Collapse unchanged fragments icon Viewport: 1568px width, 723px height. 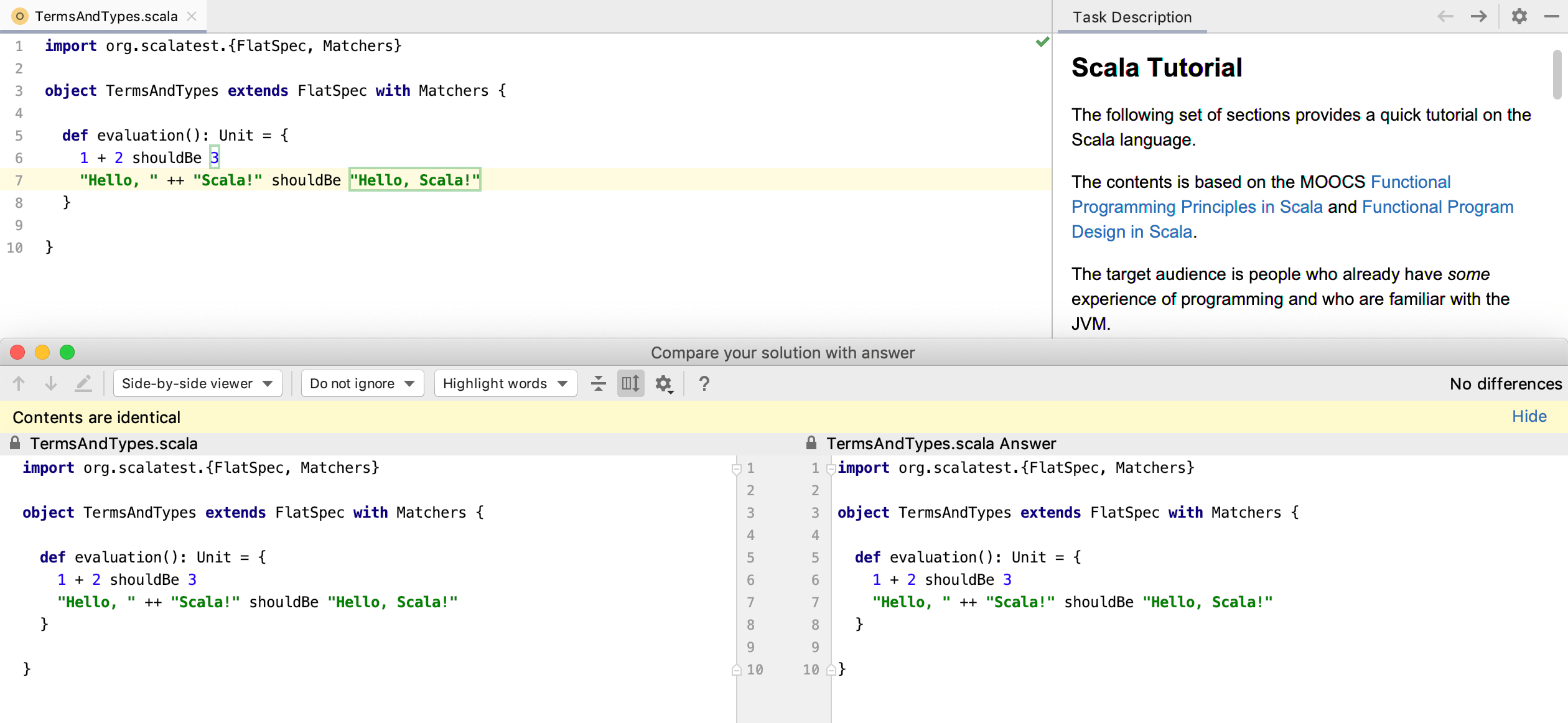pyautogui.click(x=598, y=383)
